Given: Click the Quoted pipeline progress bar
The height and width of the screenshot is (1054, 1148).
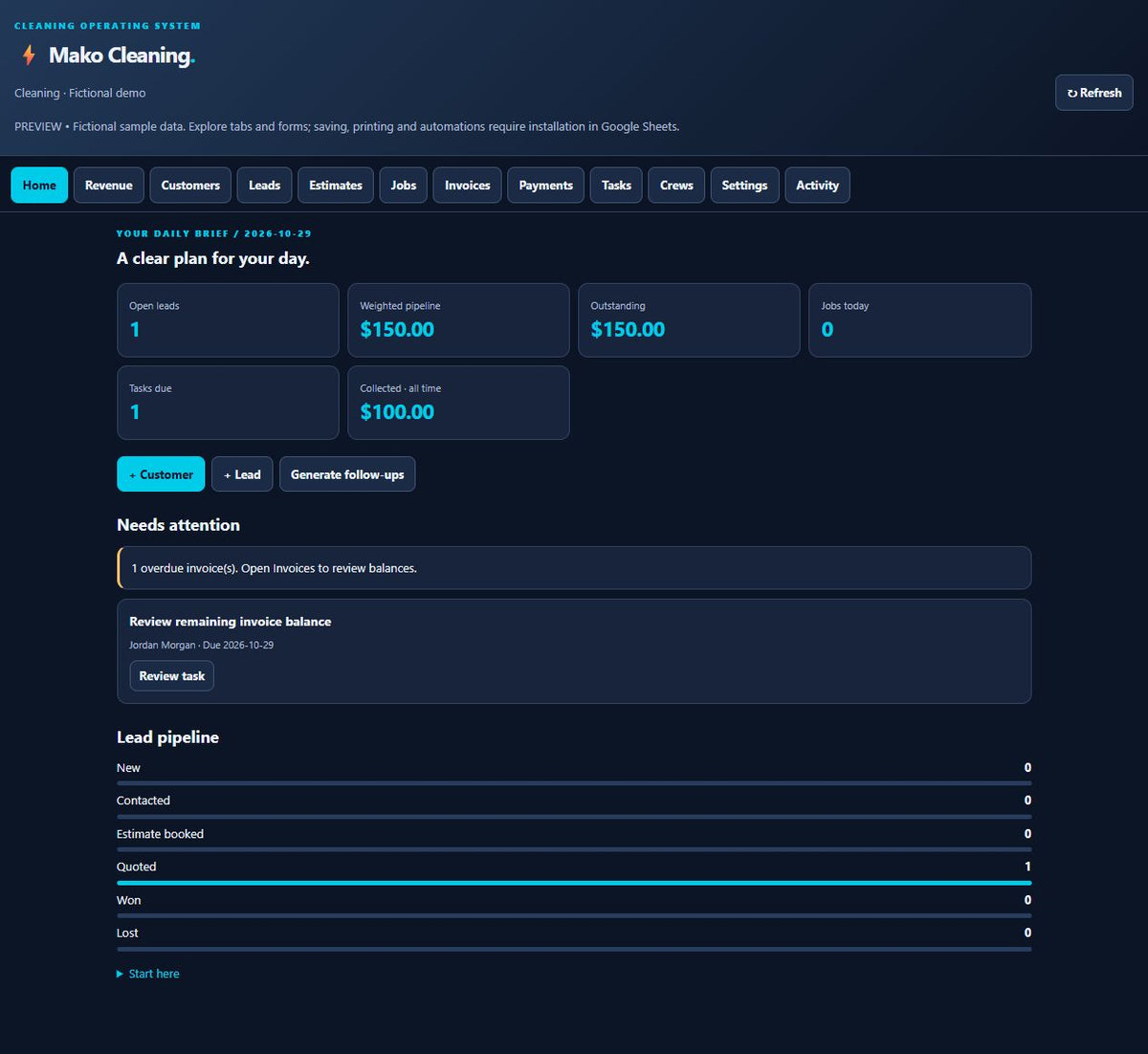Looking at the screenshot, I should (574, 883).
